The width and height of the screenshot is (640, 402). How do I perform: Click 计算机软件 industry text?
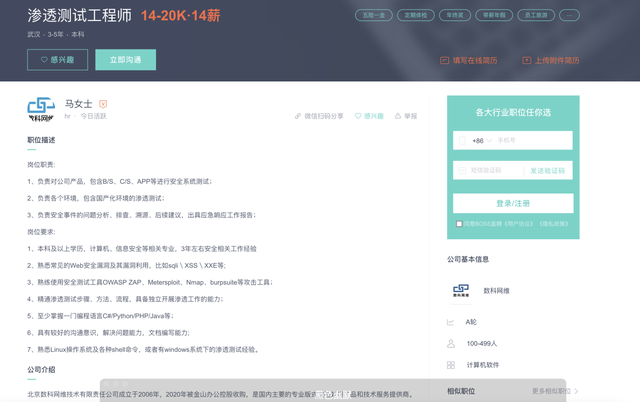click(482, 365)
